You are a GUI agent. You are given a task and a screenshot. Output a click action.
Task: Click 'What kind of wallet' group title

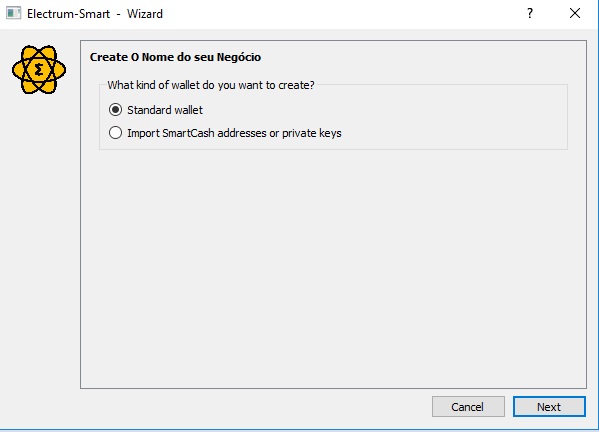pyautogui.click(x=210, y=85)
